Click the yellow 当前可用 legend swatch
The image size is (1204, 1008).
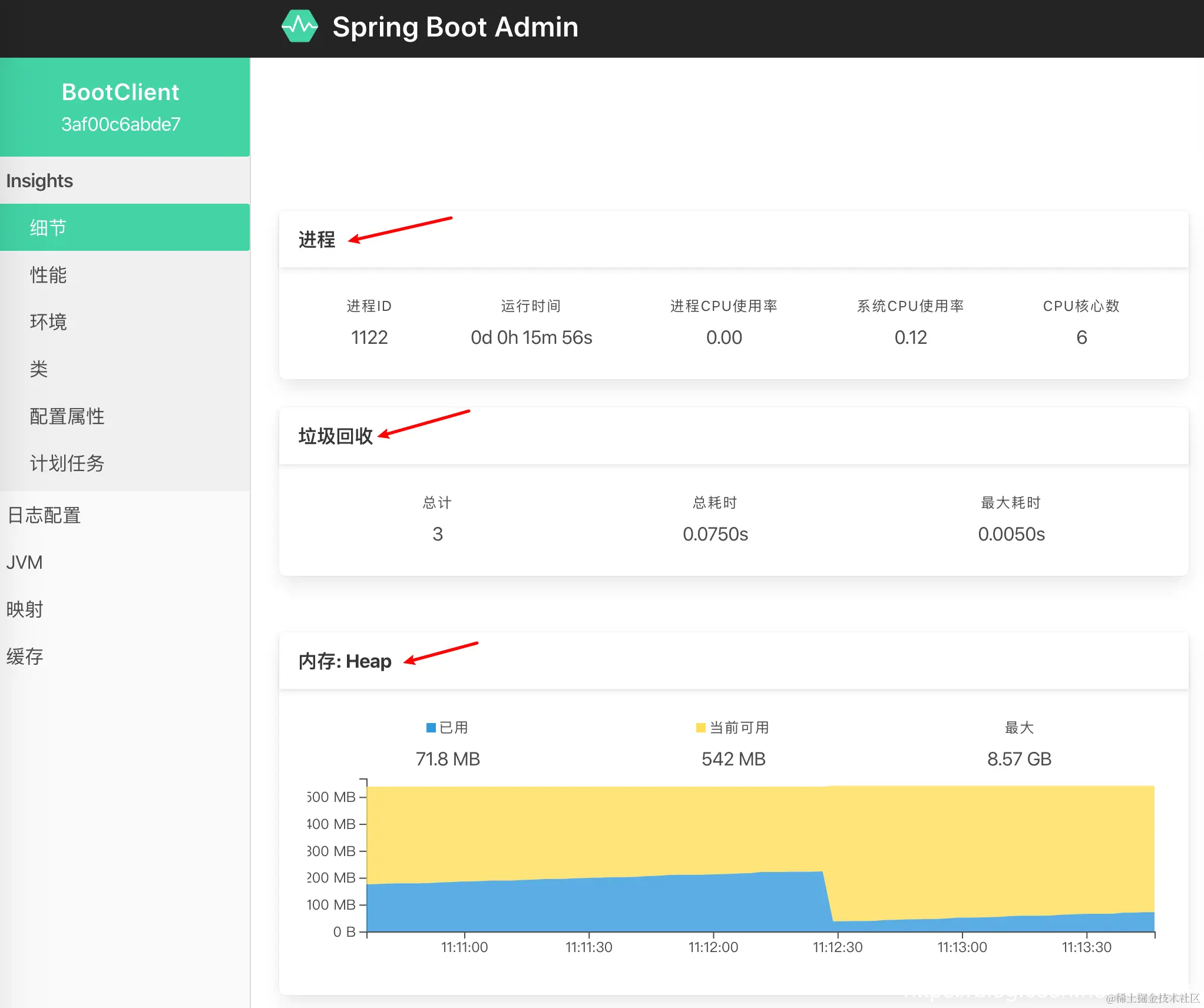[x=700, y=728]
